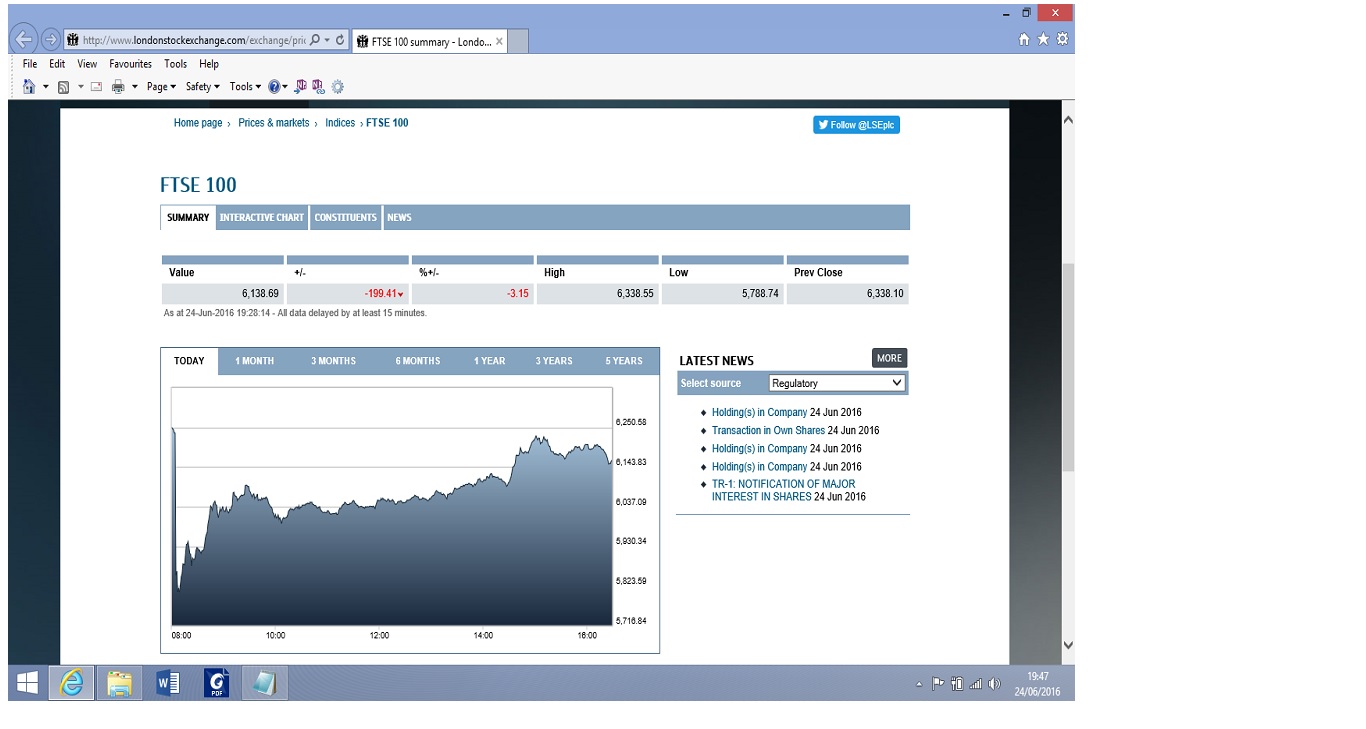Close the FTSE 100 summary browser tab
The height and width of the screenshot is (729, 1366).
pos(499,41)
